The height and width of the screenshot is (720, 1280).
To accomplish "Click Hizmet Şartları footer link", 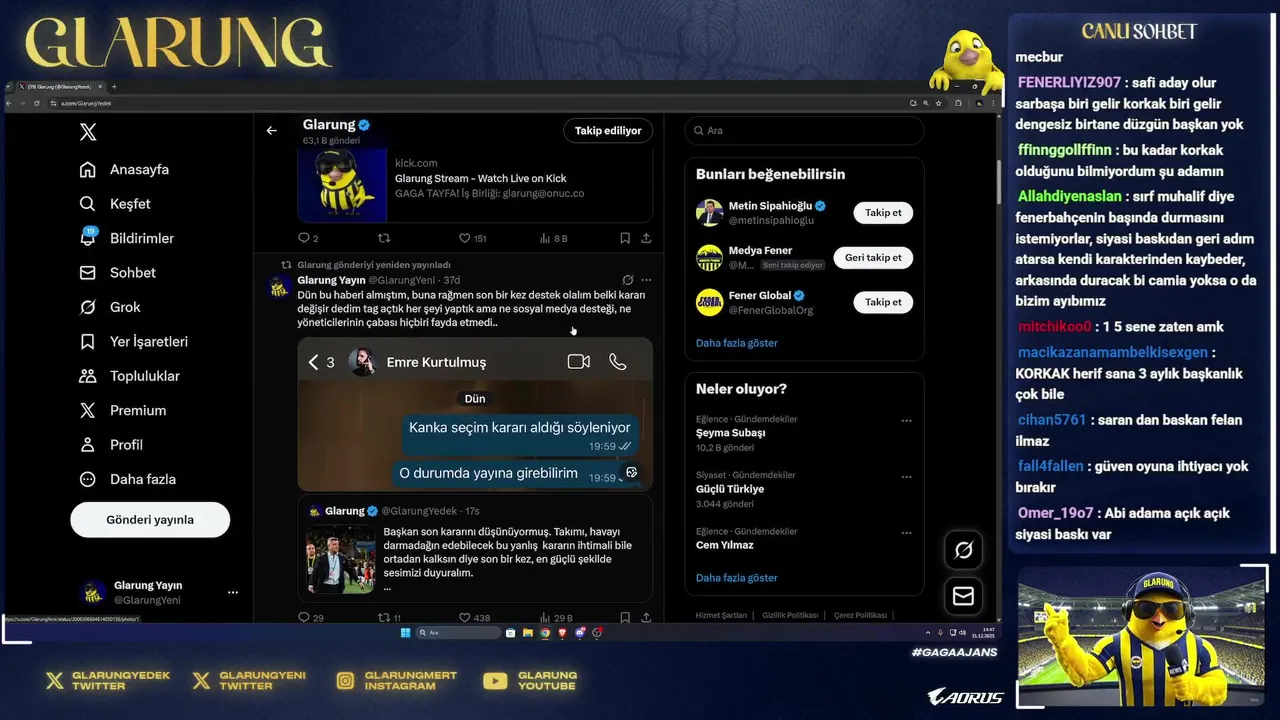I will pos(721,615).
